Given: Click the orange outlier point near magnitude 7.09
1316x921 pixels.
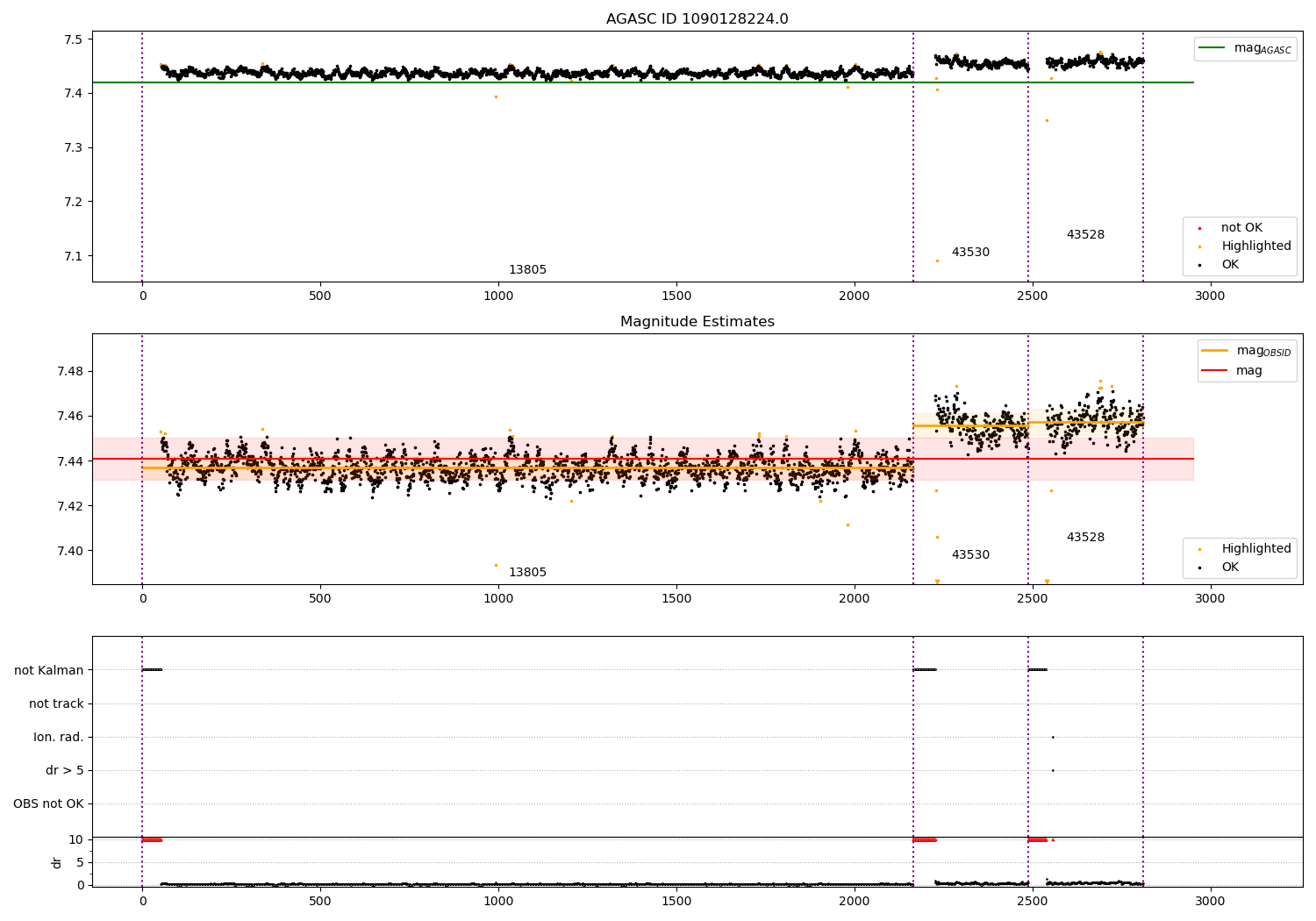Looking at the screenshot, I should pos(937,261).
